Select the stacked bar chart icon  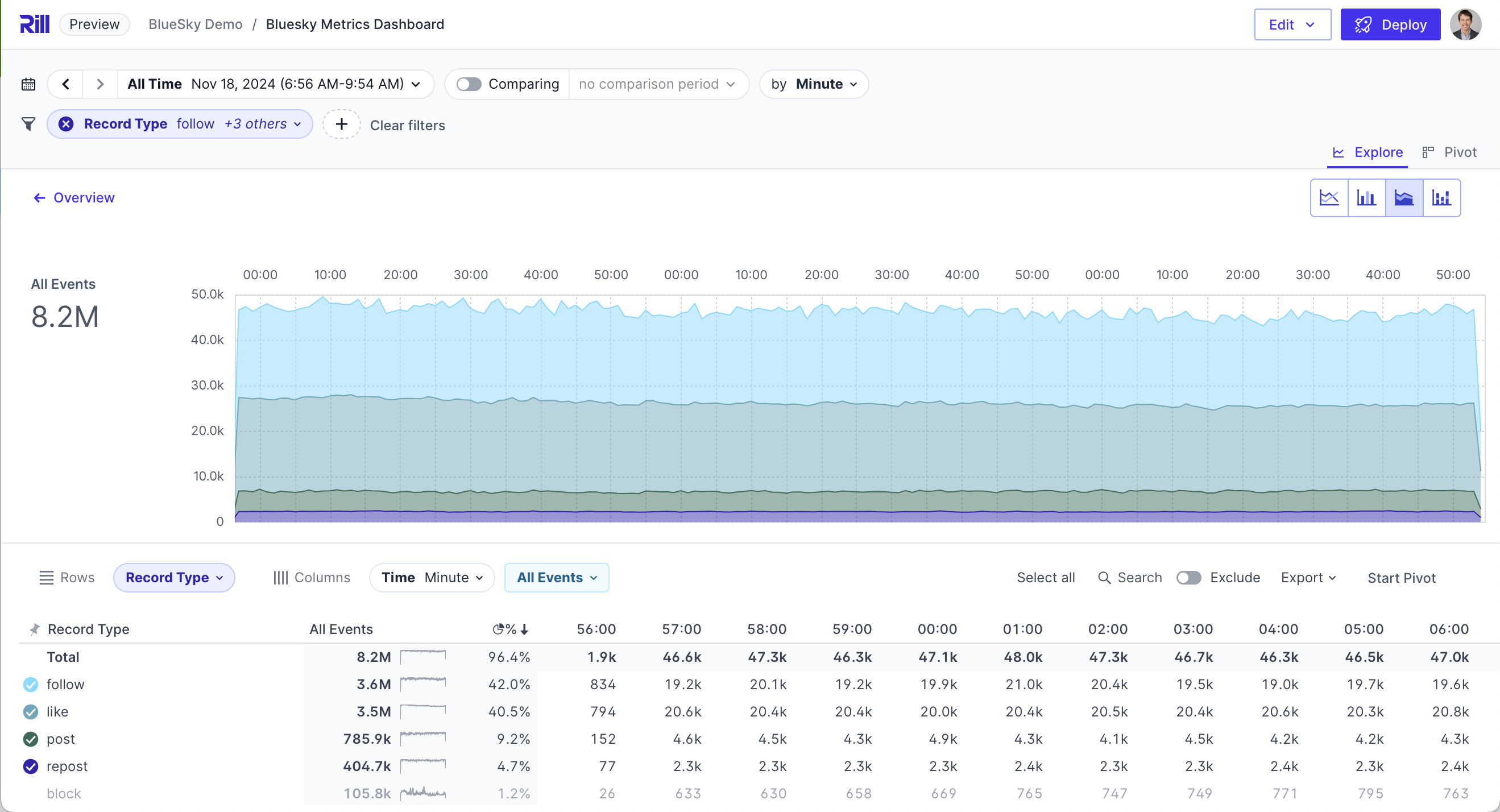coord(1441,198)
